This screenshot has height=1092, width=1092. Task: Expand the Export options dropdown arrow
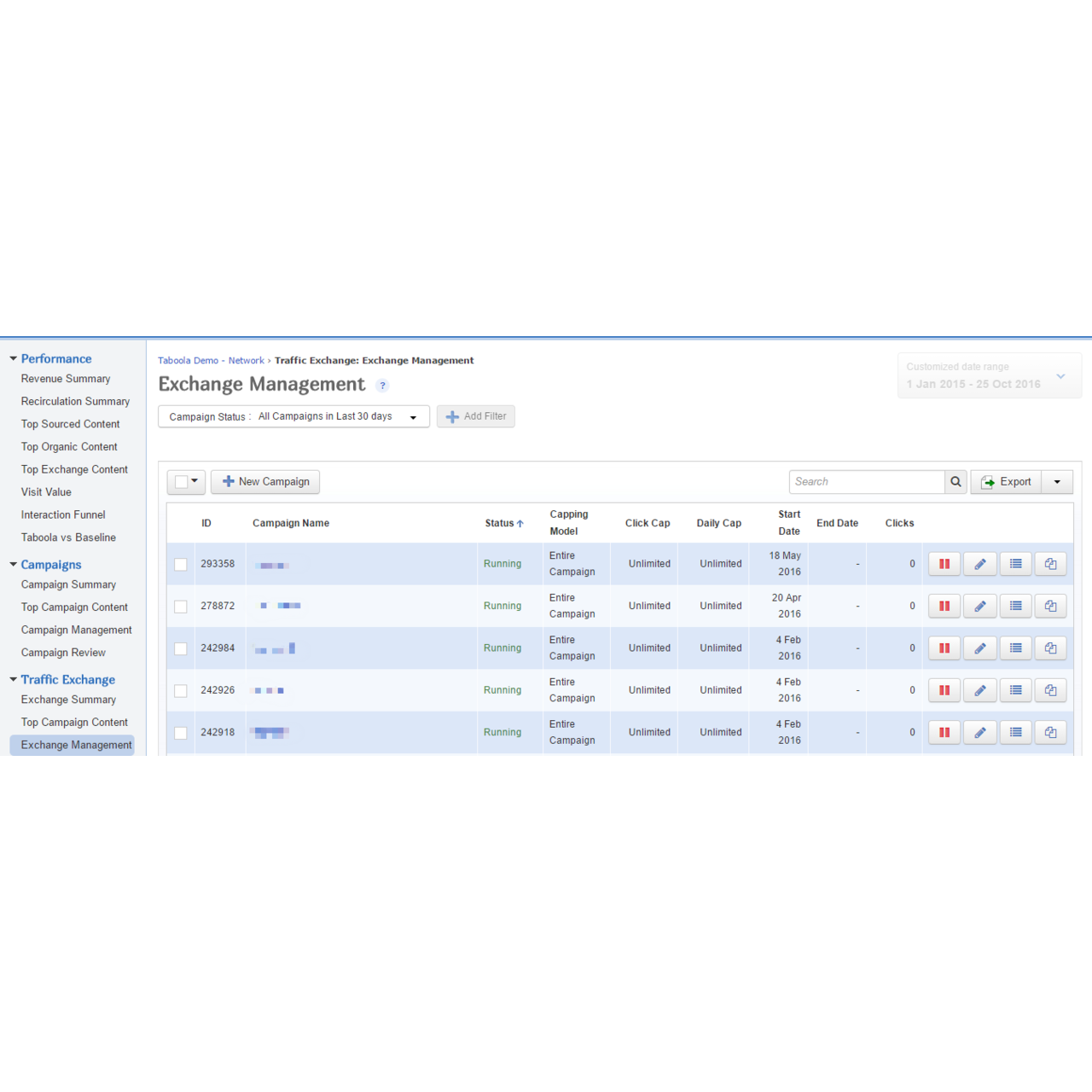click(1057, 481)
